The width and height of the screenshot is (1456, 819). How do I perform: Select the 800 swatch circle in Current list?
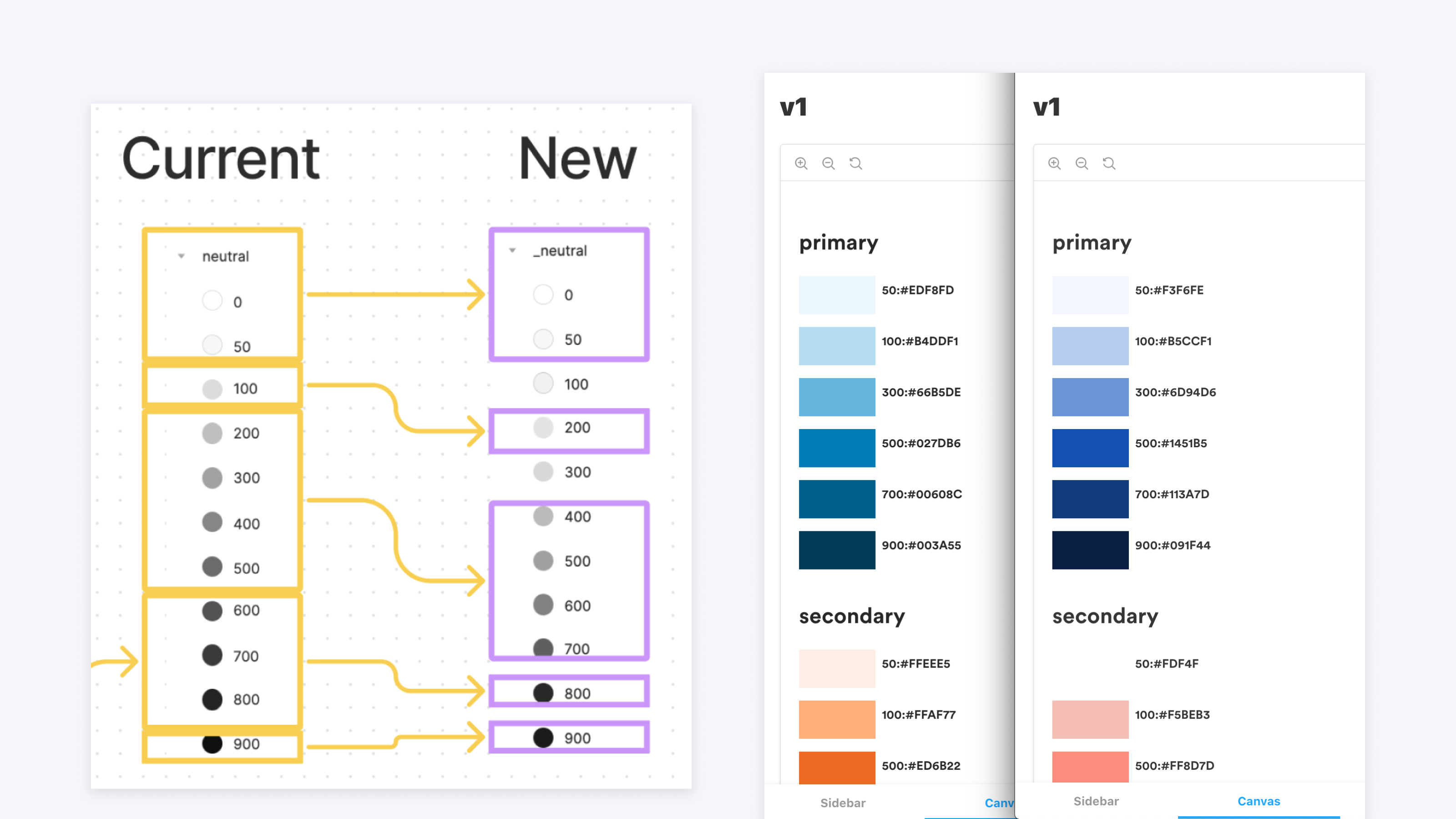(x=212, y=699)
